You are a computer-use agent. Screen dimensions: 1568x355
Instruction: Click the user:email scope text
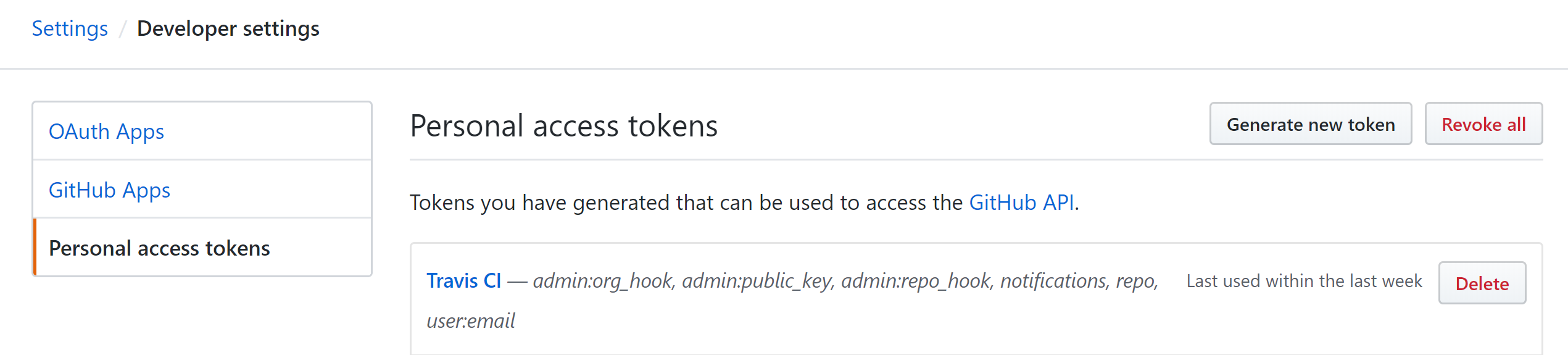click(470, 321)
